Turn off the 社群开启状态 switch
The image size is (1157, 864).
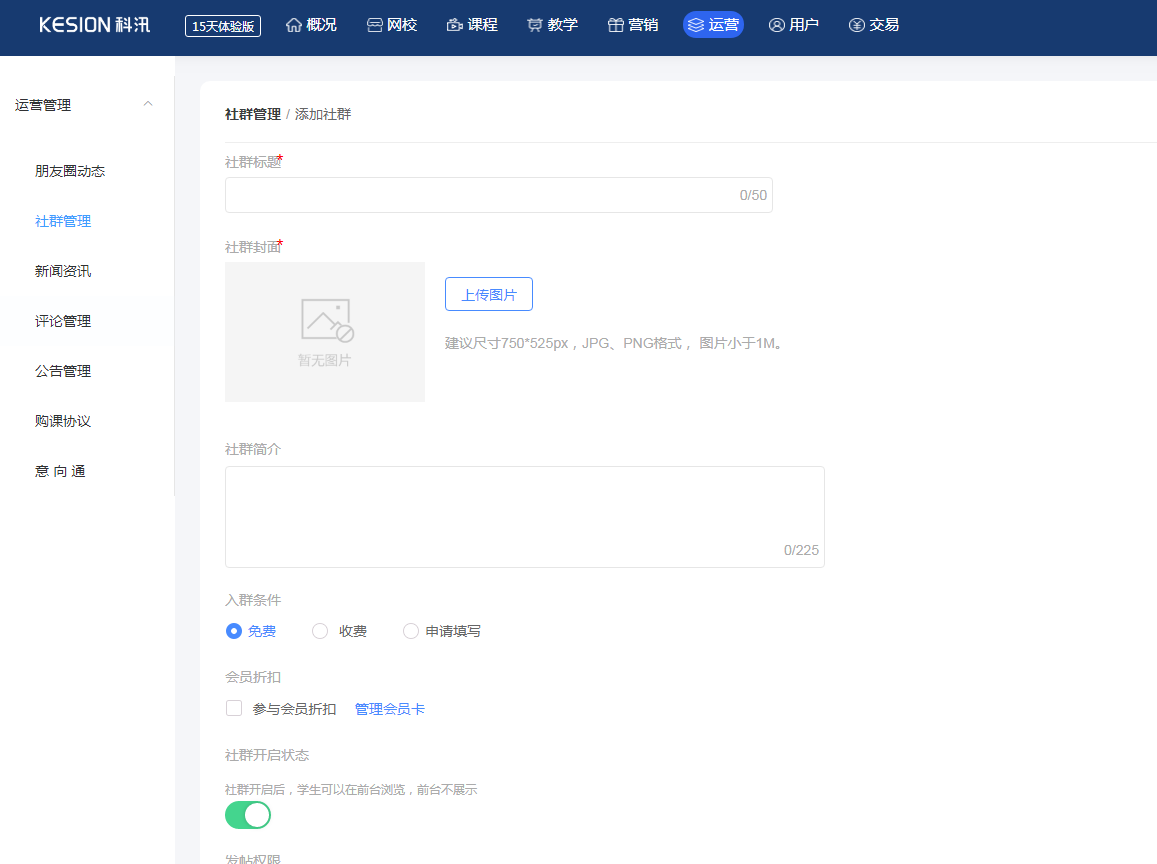pos(248,815)
